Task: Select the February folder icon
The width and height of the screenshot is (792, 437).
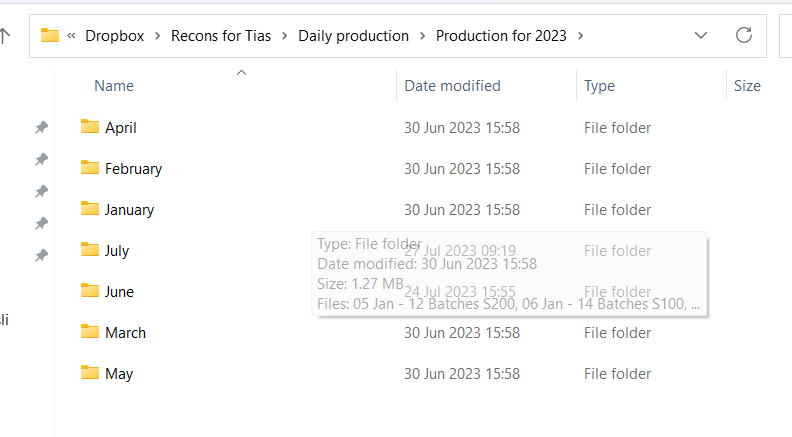Action: 90,168
